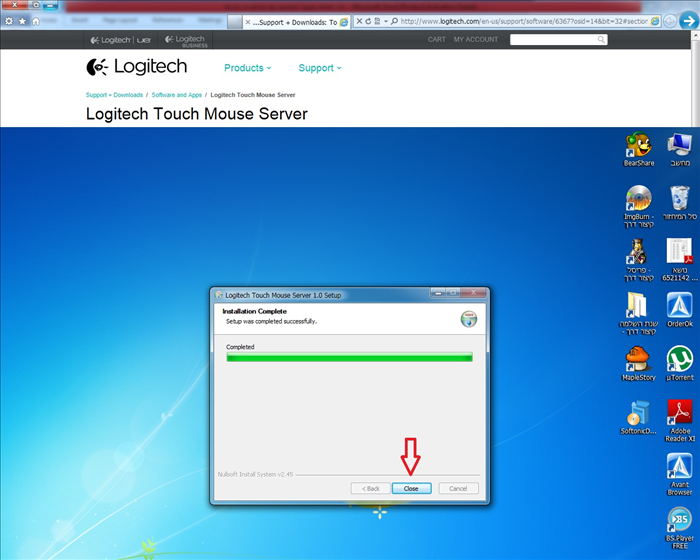Follow the Software and Apps breadcrumb link
The height and width of the screenshot is (560, 700).
pos(176,95)
